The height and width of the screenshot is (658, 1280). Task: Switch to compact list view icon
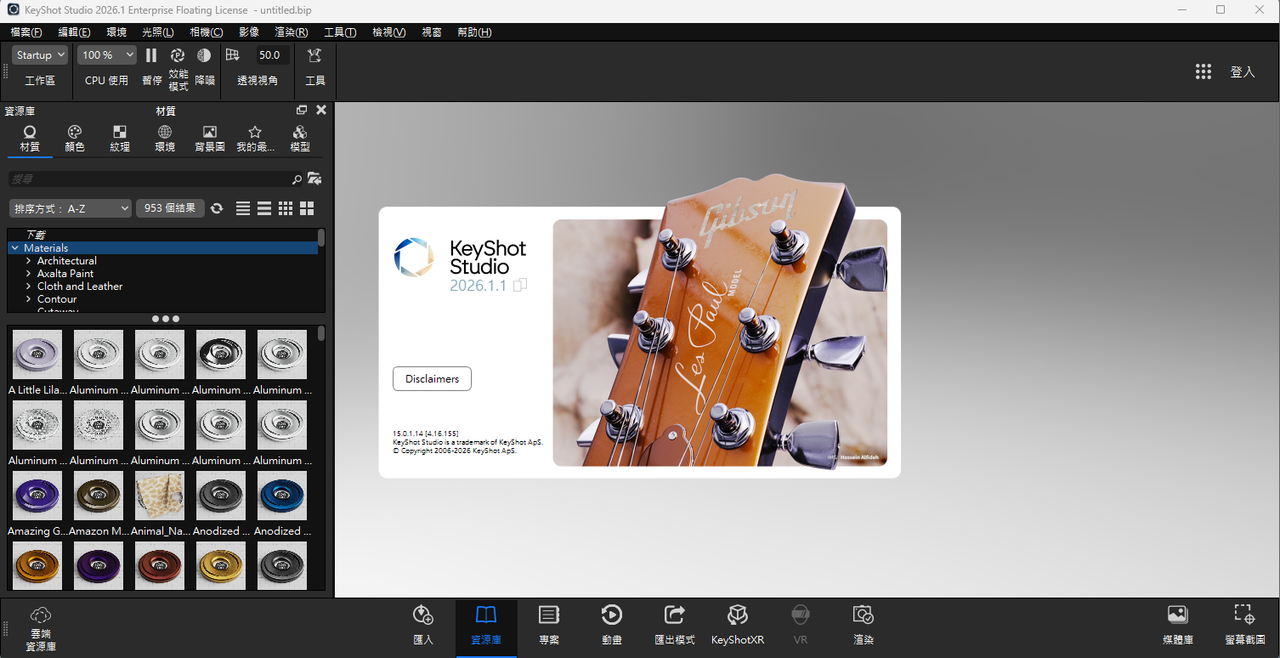coord(243,208)
